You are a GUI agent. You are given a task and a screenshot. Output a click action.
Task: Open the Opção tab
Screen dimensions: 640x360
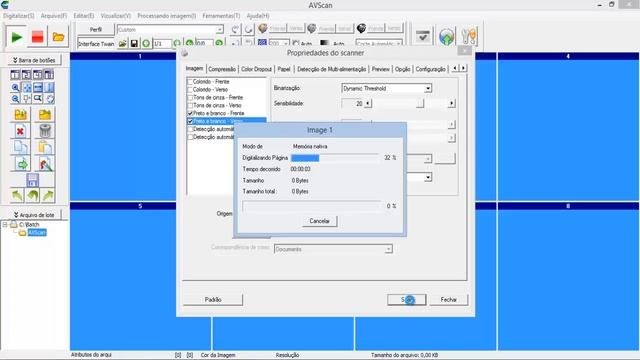[x=402, y=69]
